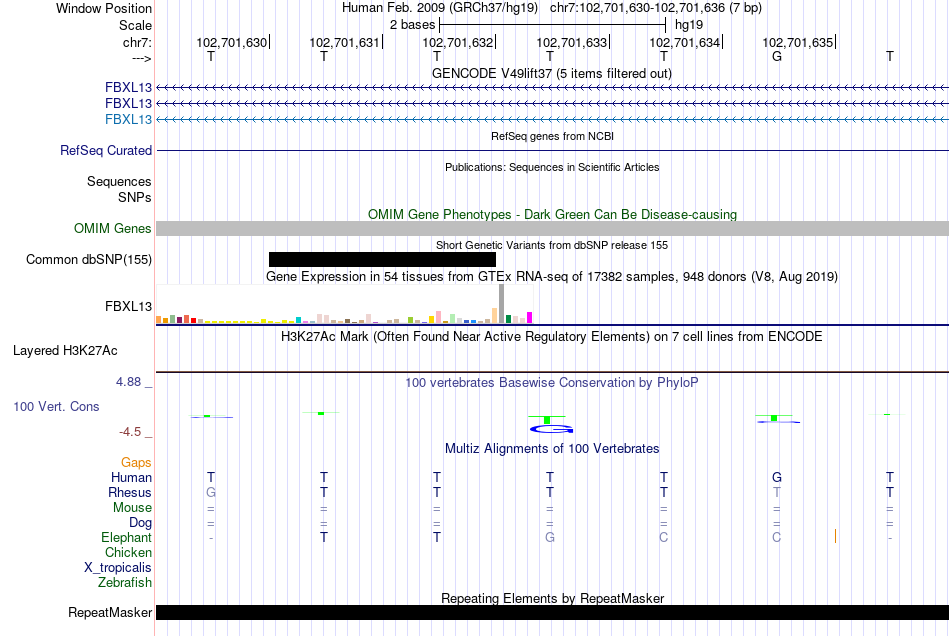Click the gray OMIM Genes bar

pyautogui.click(x=553, y=228)
